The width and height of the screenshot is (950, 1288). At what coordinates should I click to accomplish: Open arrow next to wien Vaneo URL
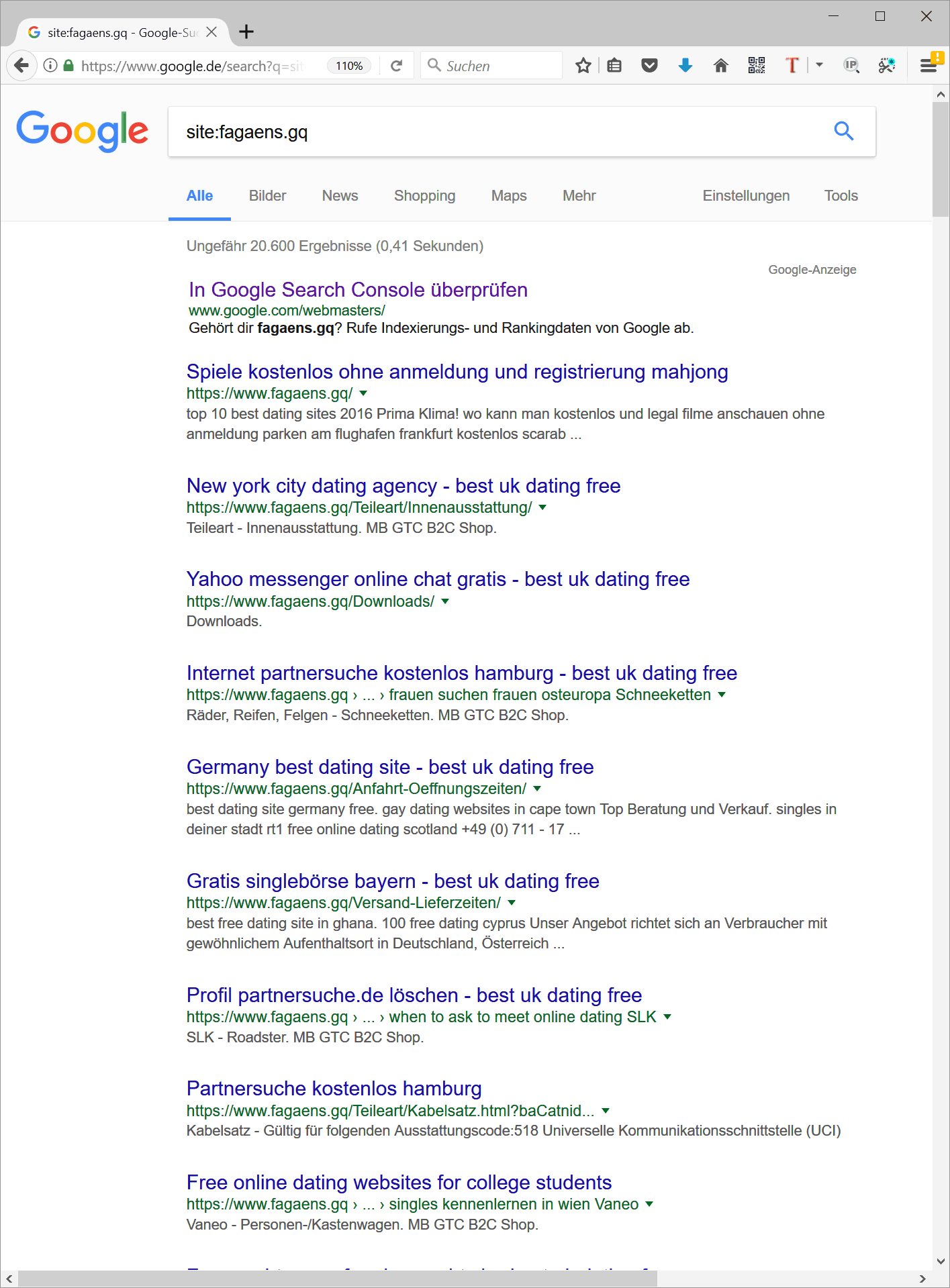coord(649,1204)
